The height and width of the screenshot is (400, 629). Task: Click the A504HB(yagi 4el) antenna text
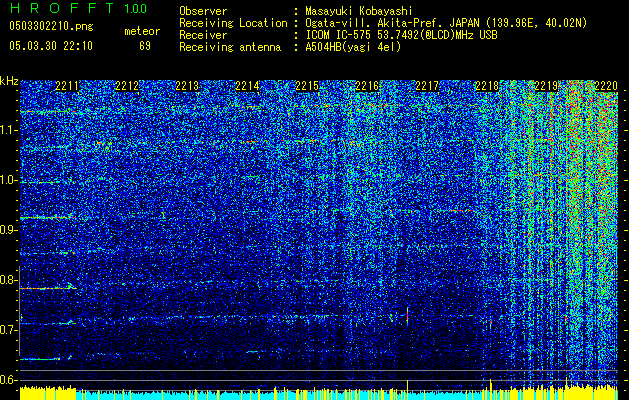[x=353, y=47]
